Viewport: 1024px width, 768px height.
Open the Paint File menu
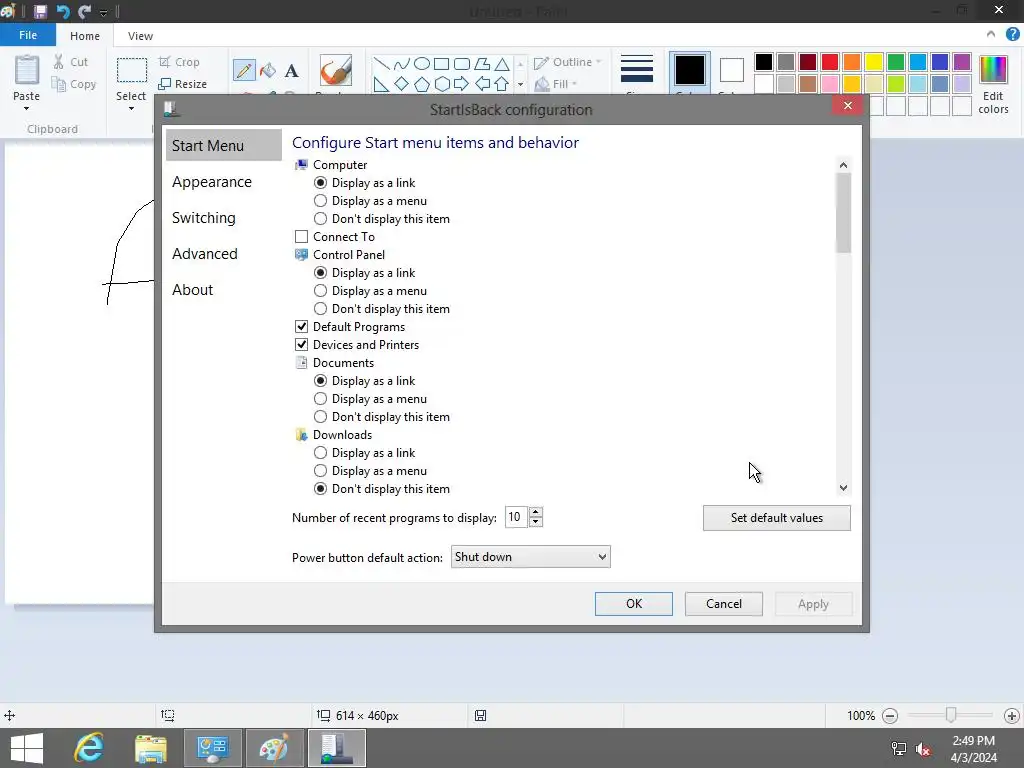click(x=27, y=35)
